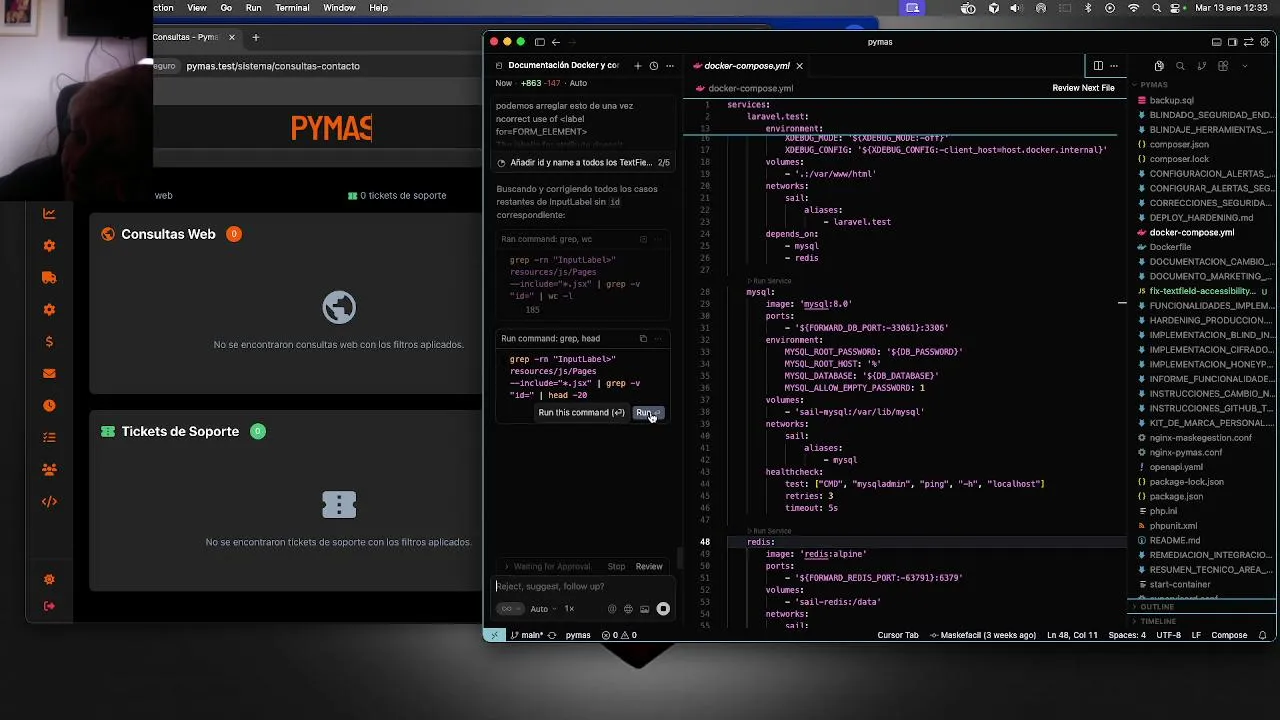Click the web globe icon in chat input
Image resolution: width=1280 pixels, height=720 pixels.
(628, 609)
